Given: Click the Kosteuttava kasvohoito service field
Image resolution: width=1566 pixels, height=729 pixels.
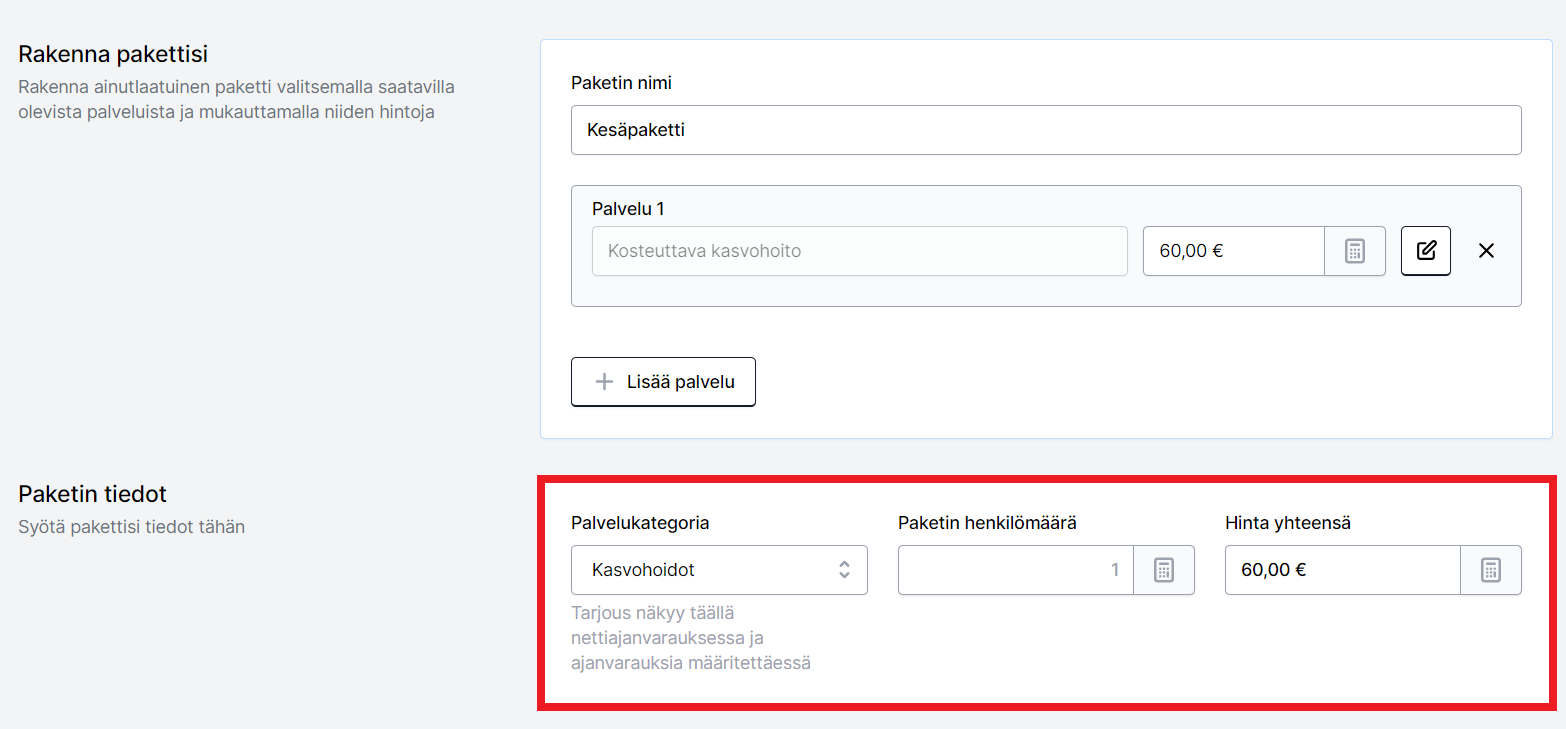Looking at the screenshot, I should (860, 251).
